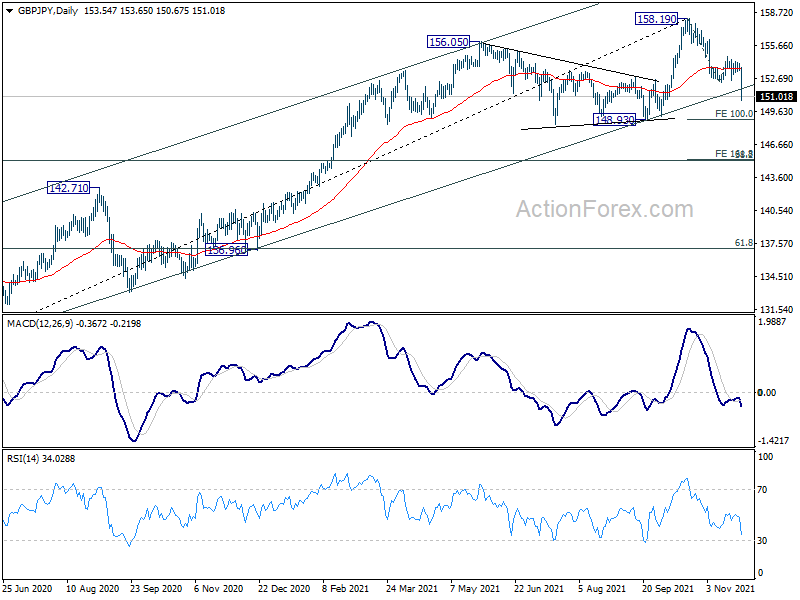Click the 22 Jun 2021 date label
This screenshot has width=800, height=600.
click(539, 588)
